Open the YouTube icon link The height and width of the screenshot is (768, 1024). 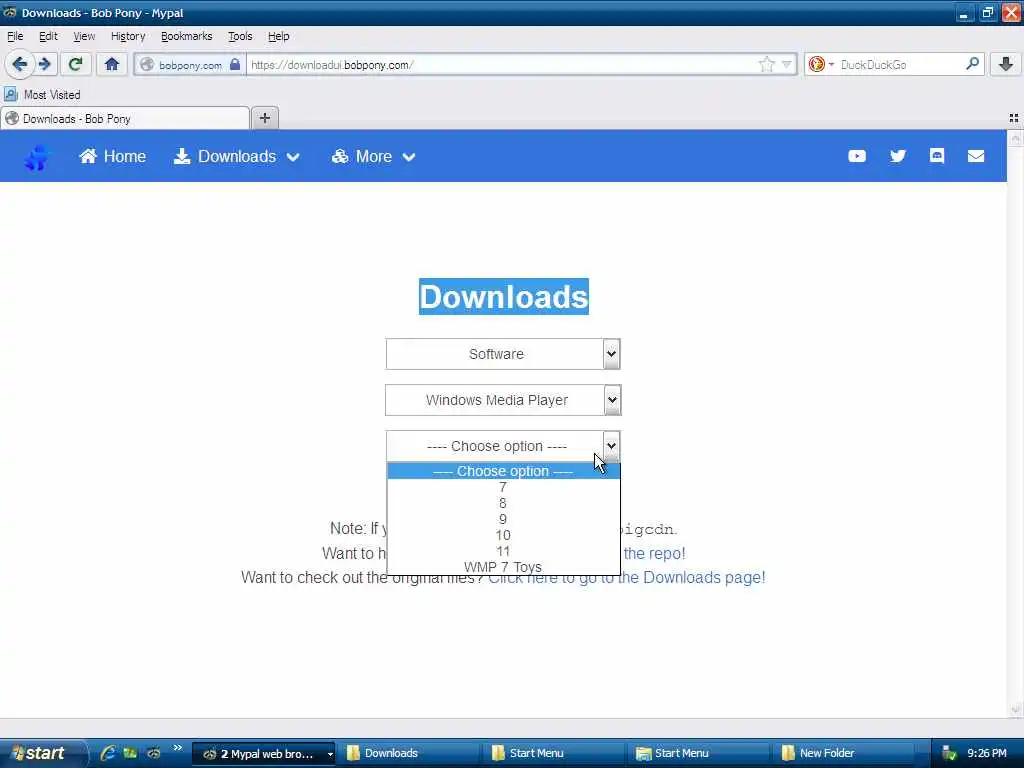coord(857,156)
